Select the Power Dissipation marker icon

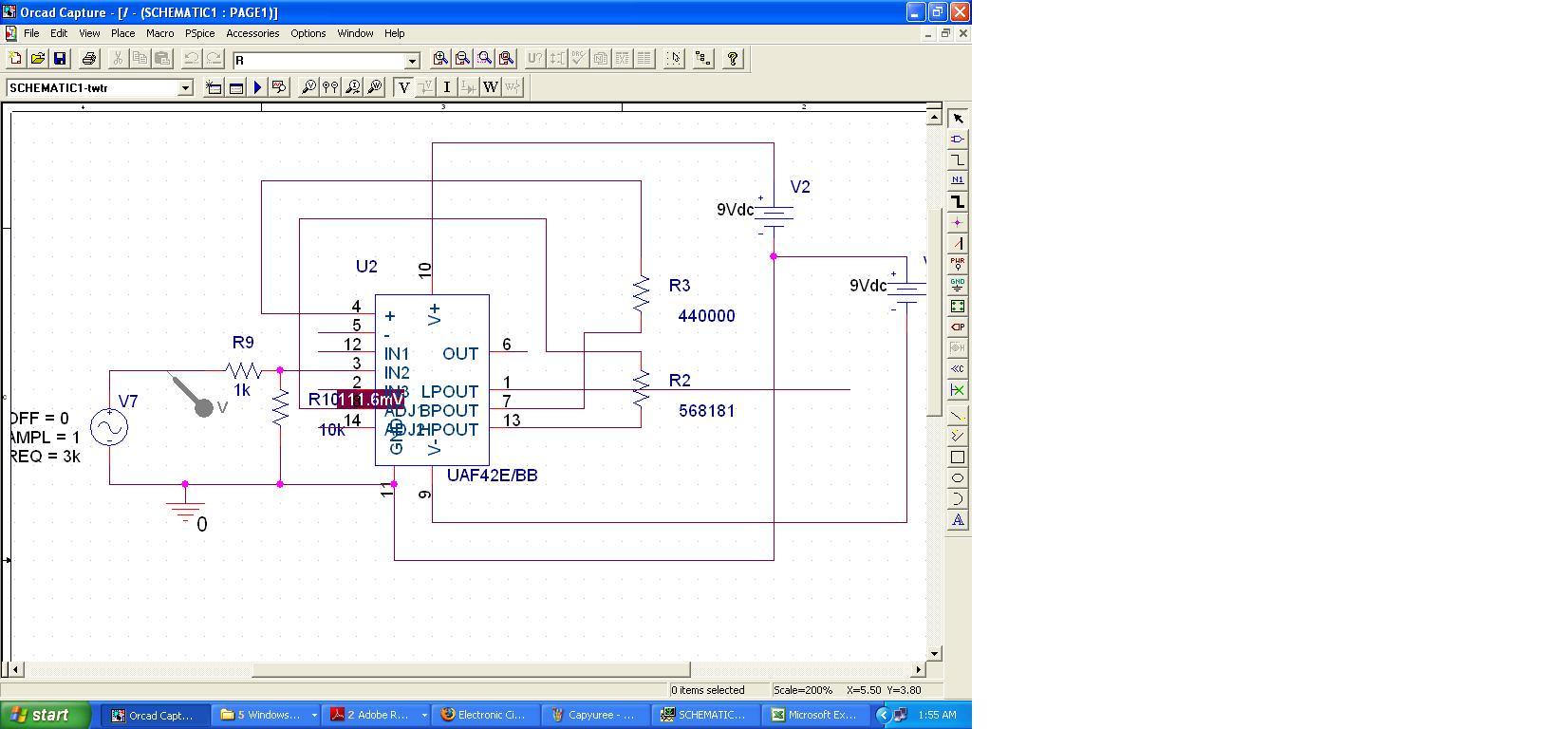(374, 87)
